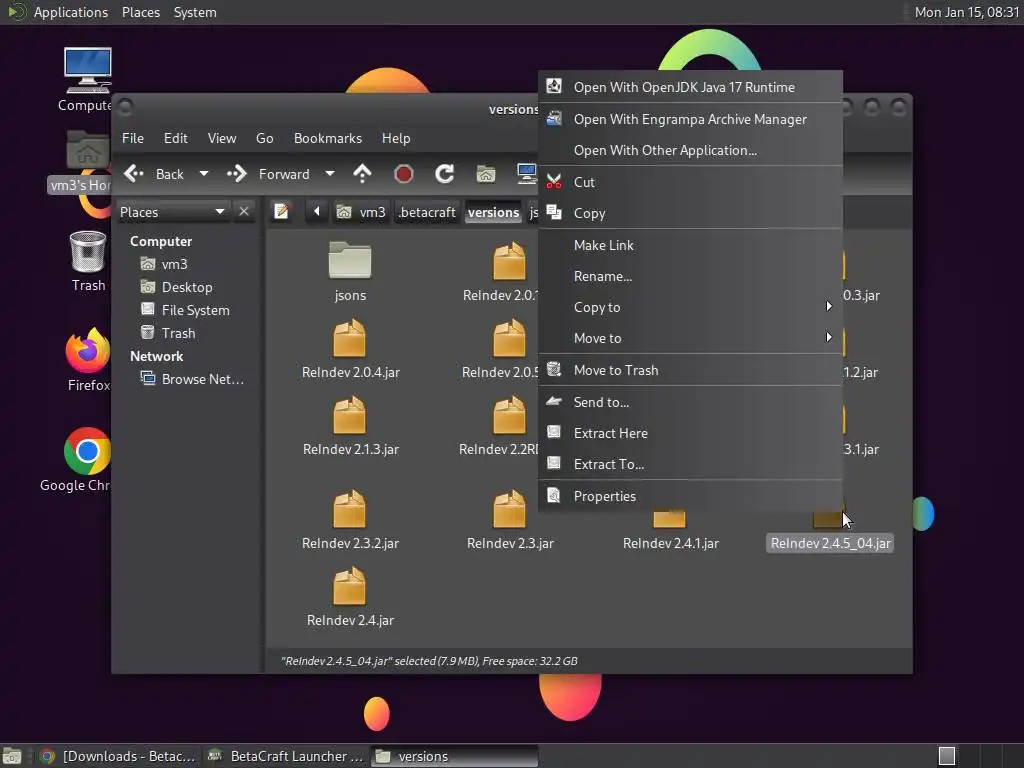Open With OpenJDK Java 17 Runtime

pos(690,88)
